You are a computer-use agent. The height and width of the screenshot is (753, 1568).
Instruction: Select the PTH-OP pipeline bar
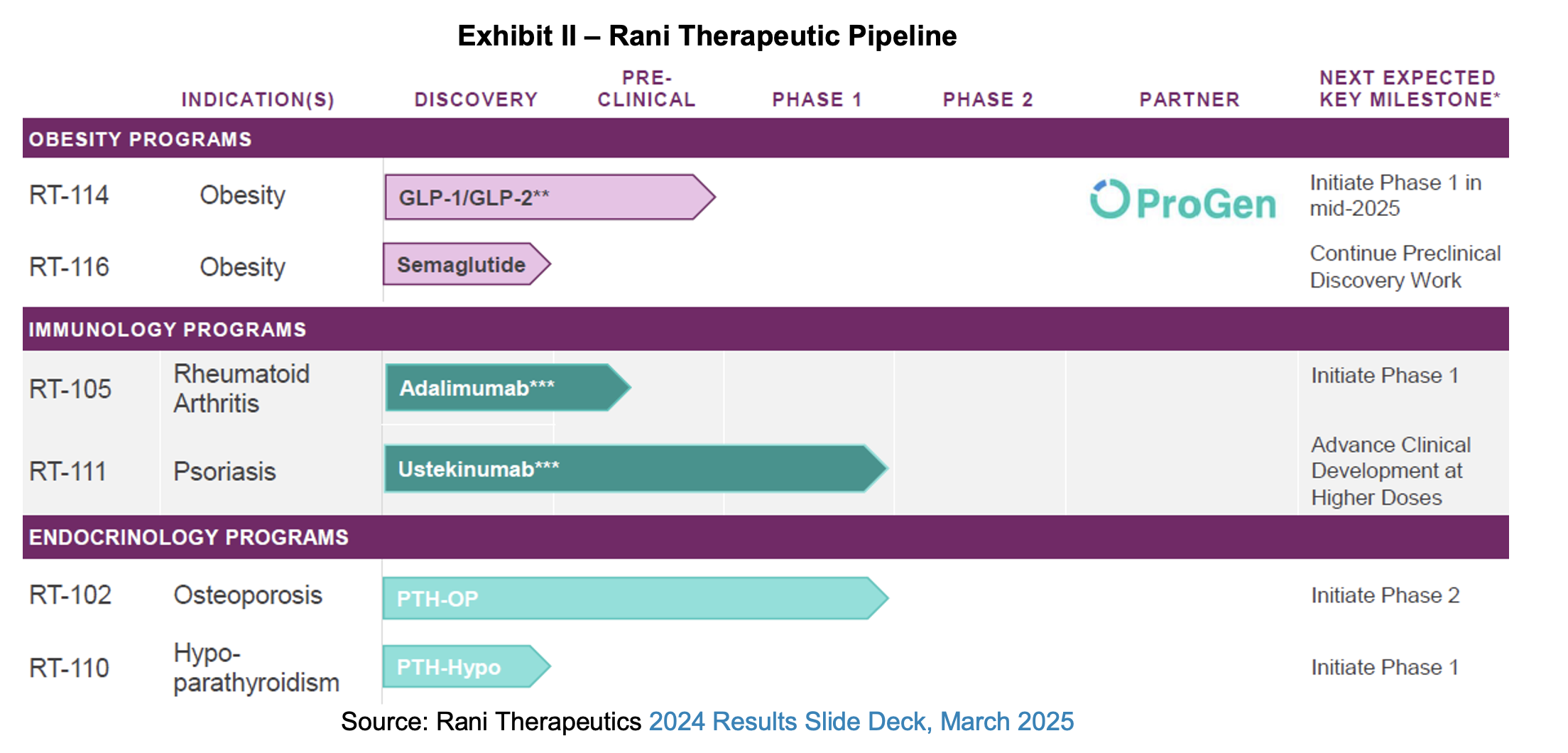point(633,598)
